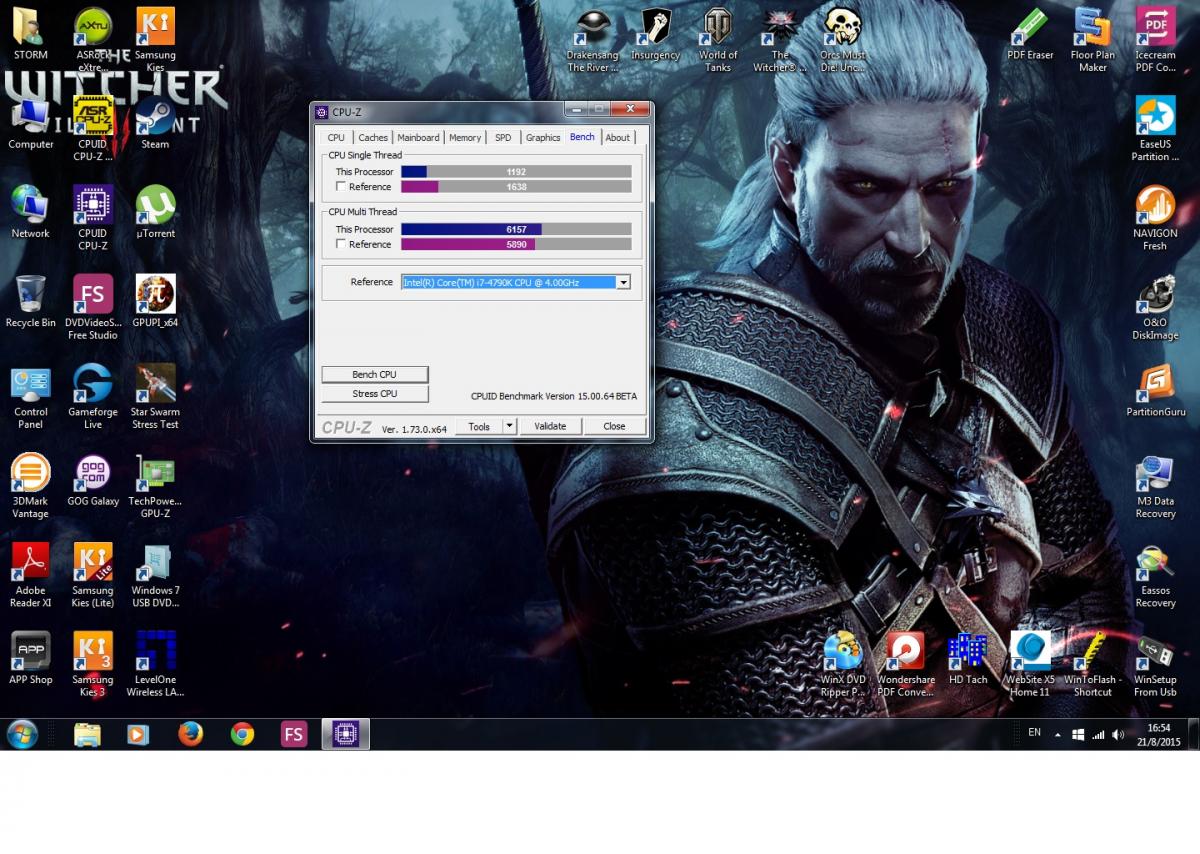Click the Reference bar showing 5890
This screenshot has width=1200, height=854.
coord(516,244)
